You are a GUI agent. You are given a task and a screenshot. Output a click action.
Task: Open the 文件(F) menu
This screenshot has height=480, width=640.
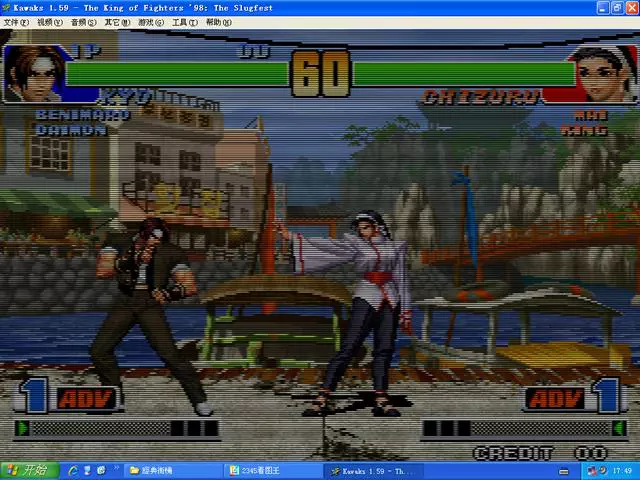tap(16, 22)
